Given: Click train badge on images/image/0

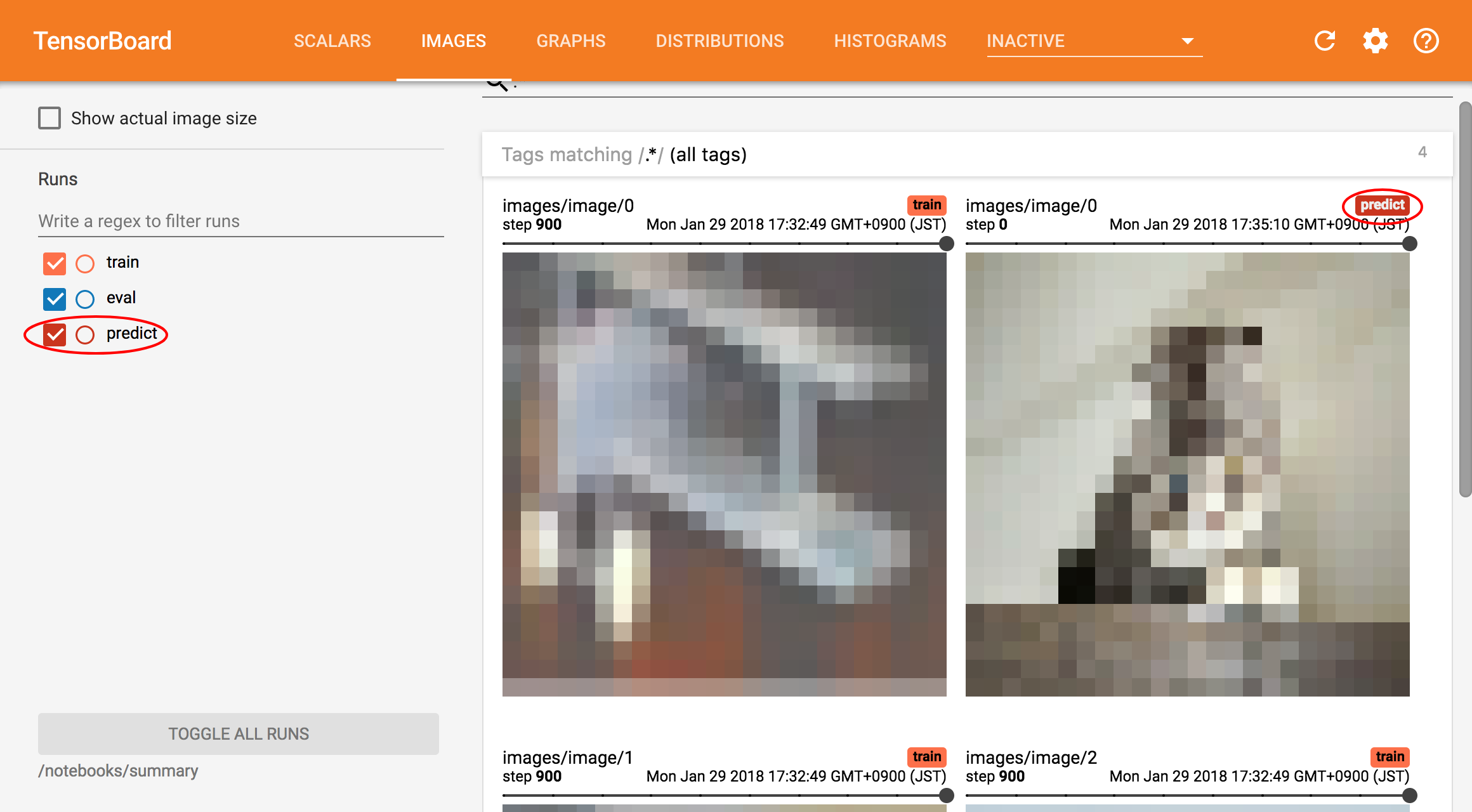Looking at the screenshot, I should 926,205.
